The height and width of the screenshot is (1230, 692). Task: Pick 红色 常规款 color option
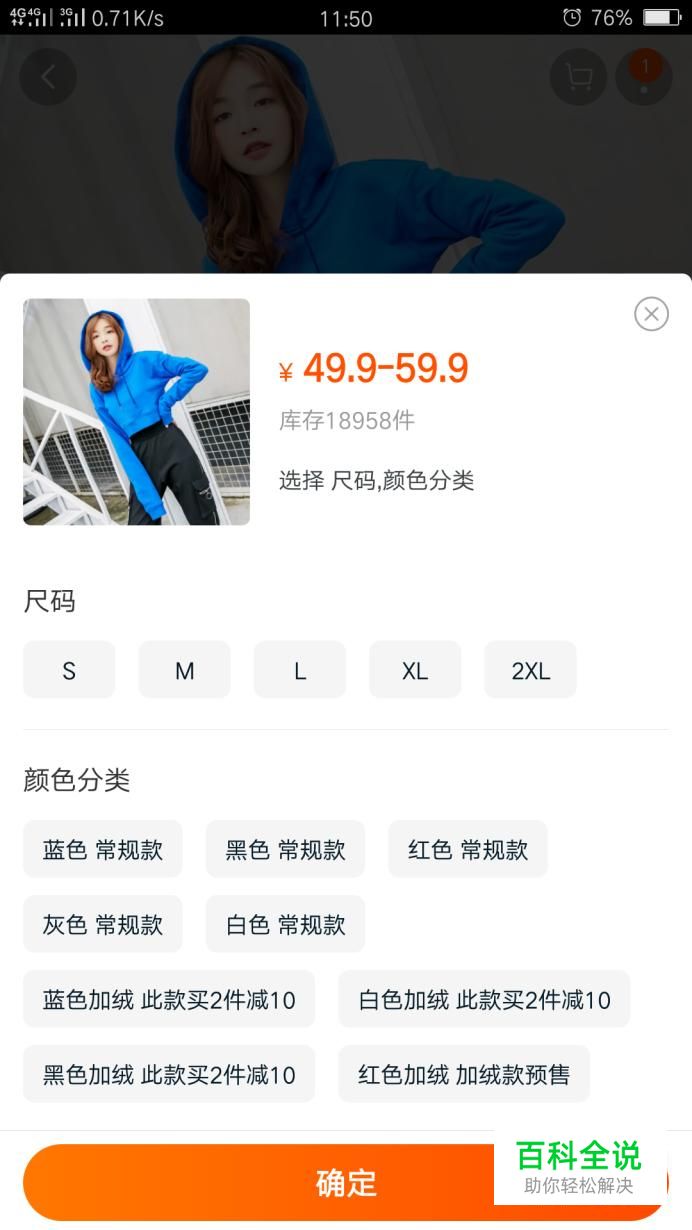coord(468,849)
